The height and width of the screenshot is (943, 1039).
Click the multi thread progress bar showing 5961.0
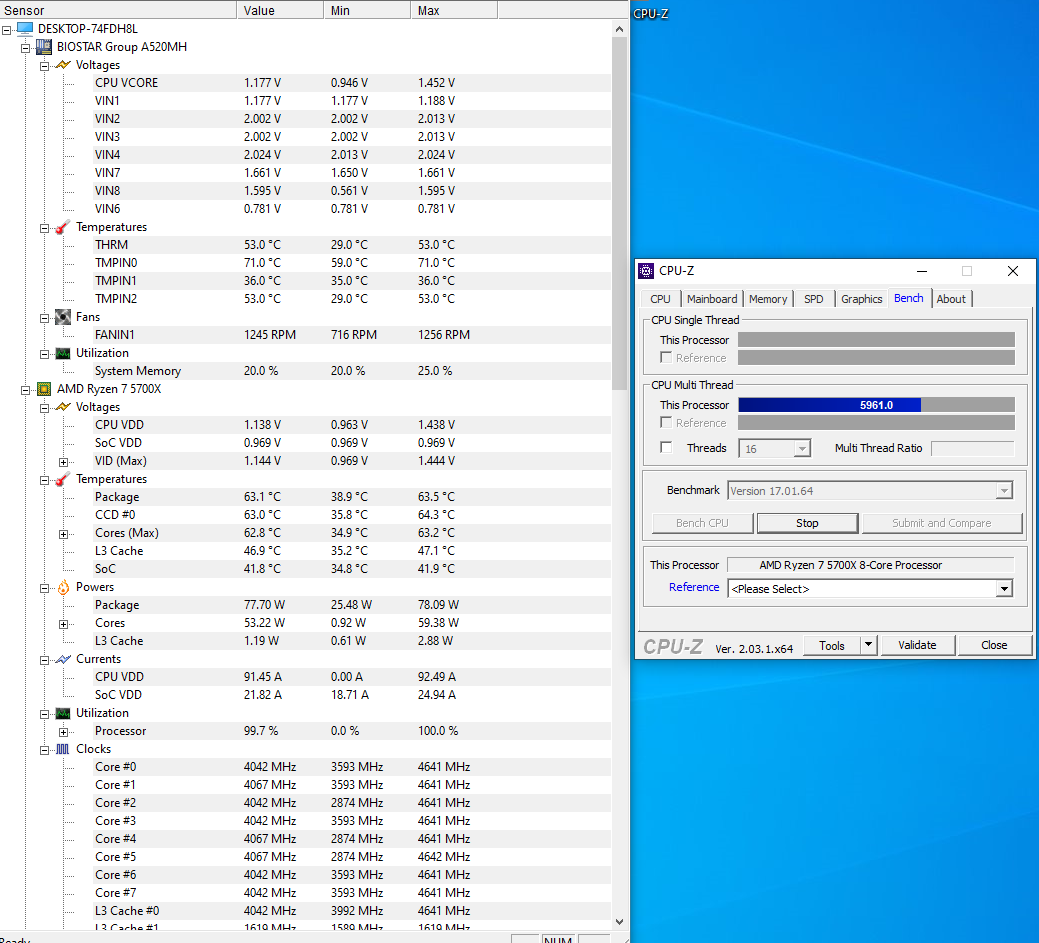[x=876, y=405]
